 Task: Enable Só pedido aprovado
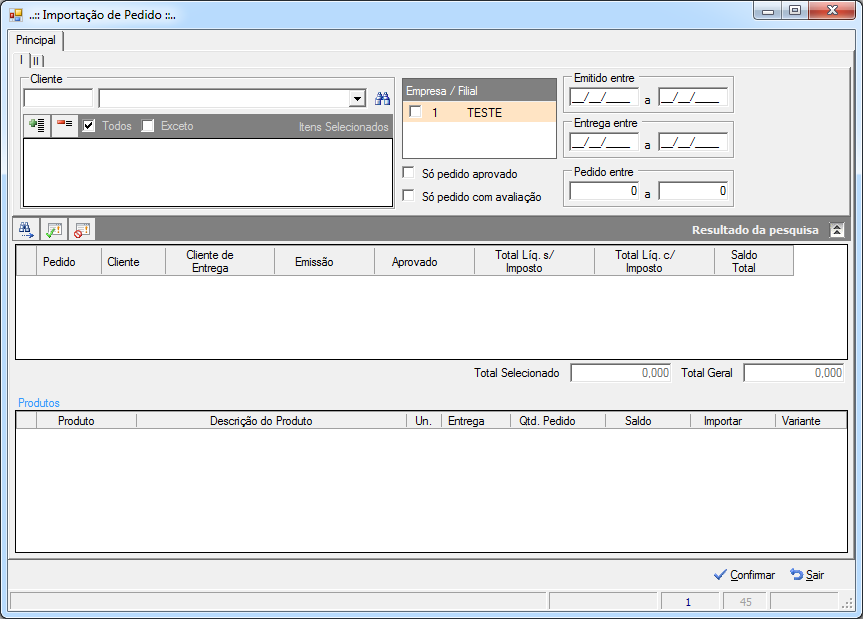pos(408,173)
